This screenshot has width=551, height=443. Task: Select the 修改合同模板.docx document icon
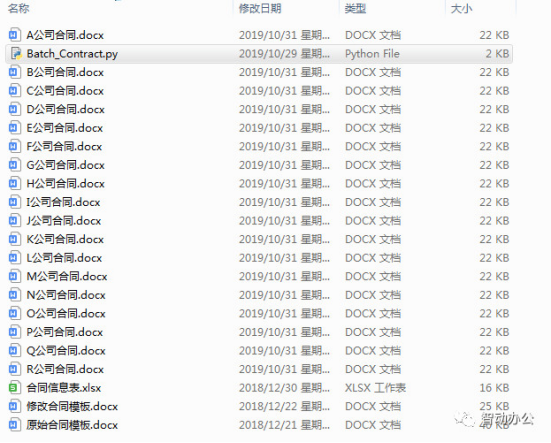[14, 406]
